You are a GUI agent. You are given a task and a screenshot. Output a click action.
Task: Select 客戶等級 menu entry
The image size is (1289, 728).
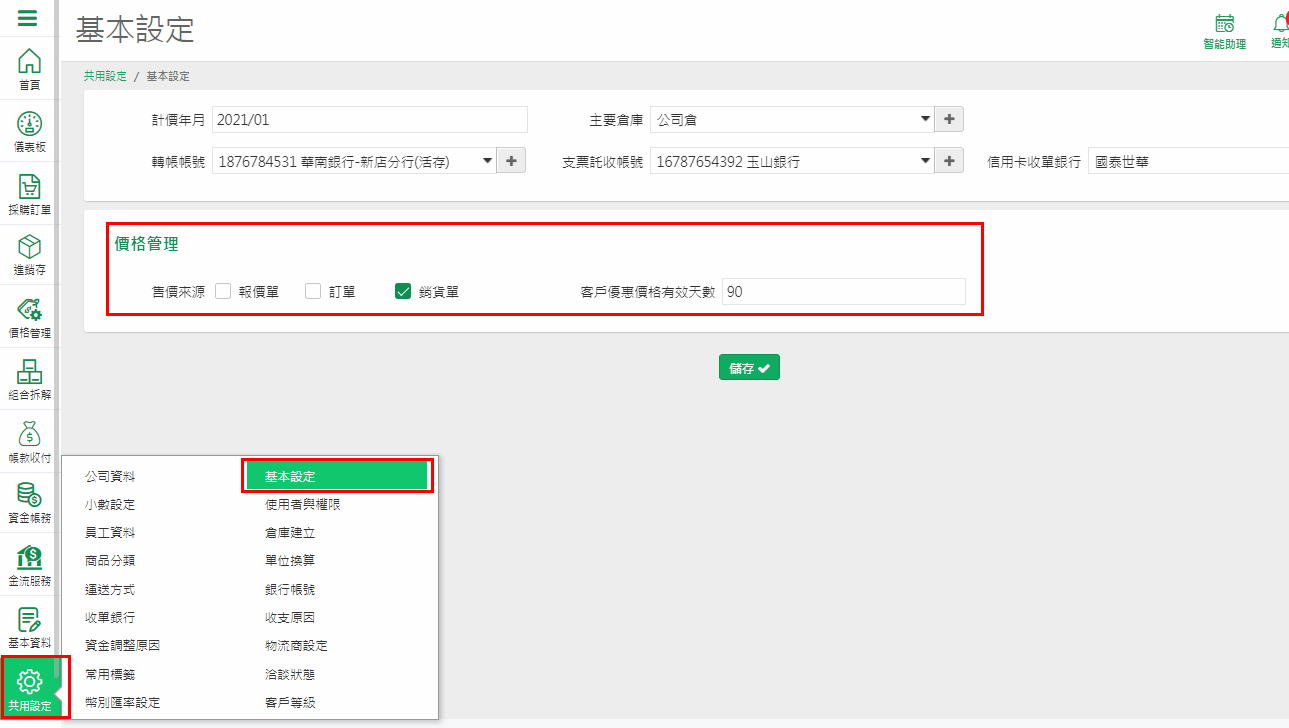coord(290,702)
